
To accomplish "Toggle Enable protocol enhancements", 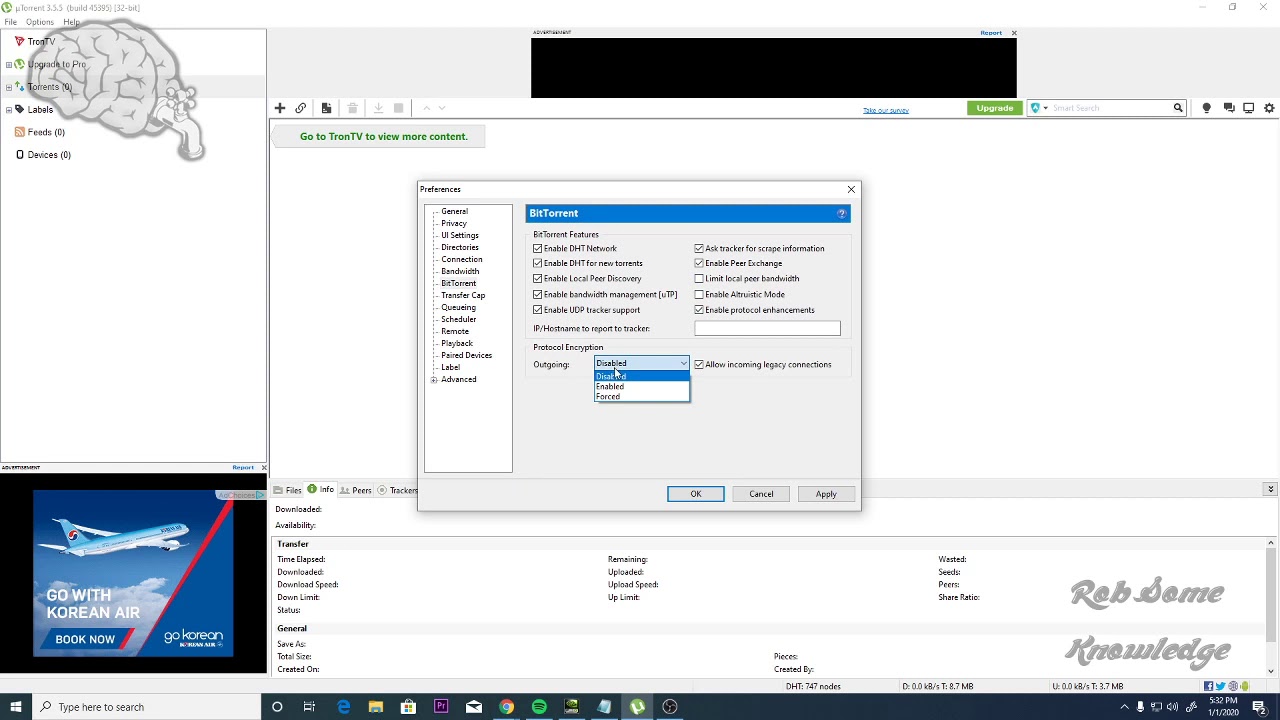I will [699, 310].
